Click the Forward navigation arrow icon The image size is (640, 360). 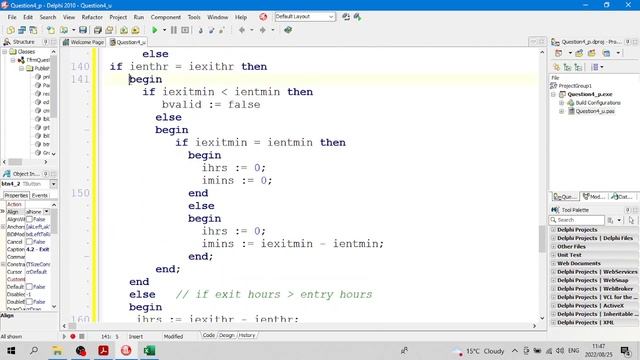point(263,30)
